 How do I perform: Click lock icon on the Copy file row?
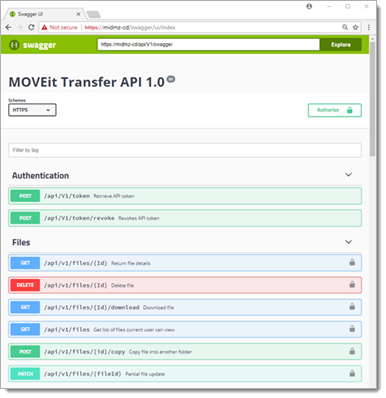tap(352, 351)
